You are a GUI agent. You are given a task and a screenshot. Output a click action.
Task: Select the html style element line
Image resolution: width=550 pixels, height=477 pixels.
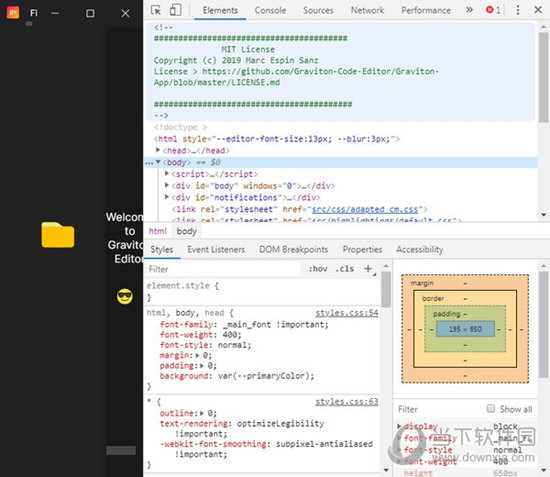pos(276,139)
